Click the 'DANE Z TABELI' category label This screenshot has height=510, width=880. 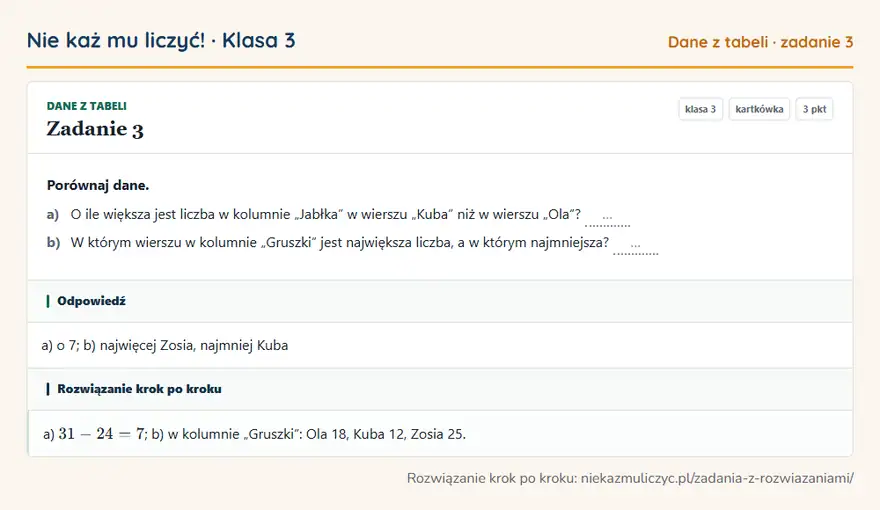(x=86, y=106)
